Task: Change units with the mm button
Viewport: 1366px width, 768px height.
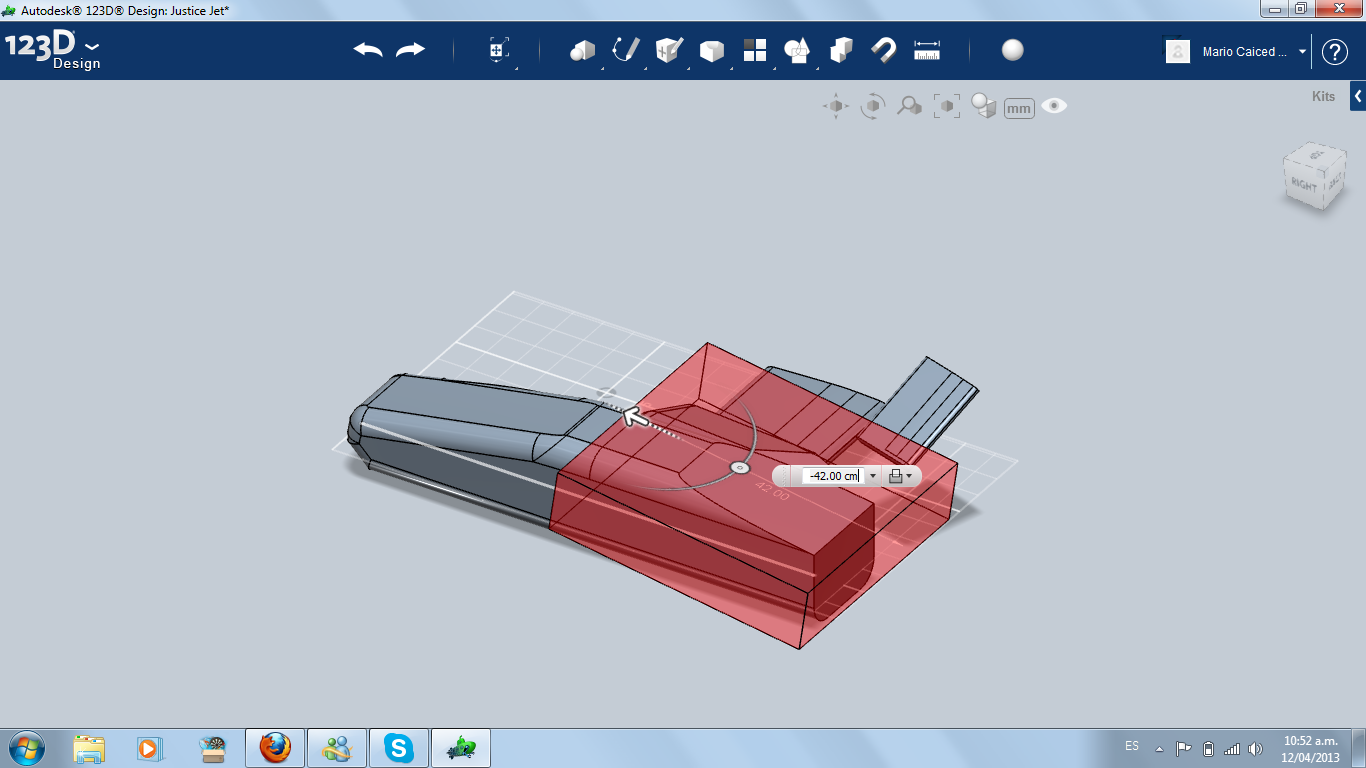Action: [1019, 108]
